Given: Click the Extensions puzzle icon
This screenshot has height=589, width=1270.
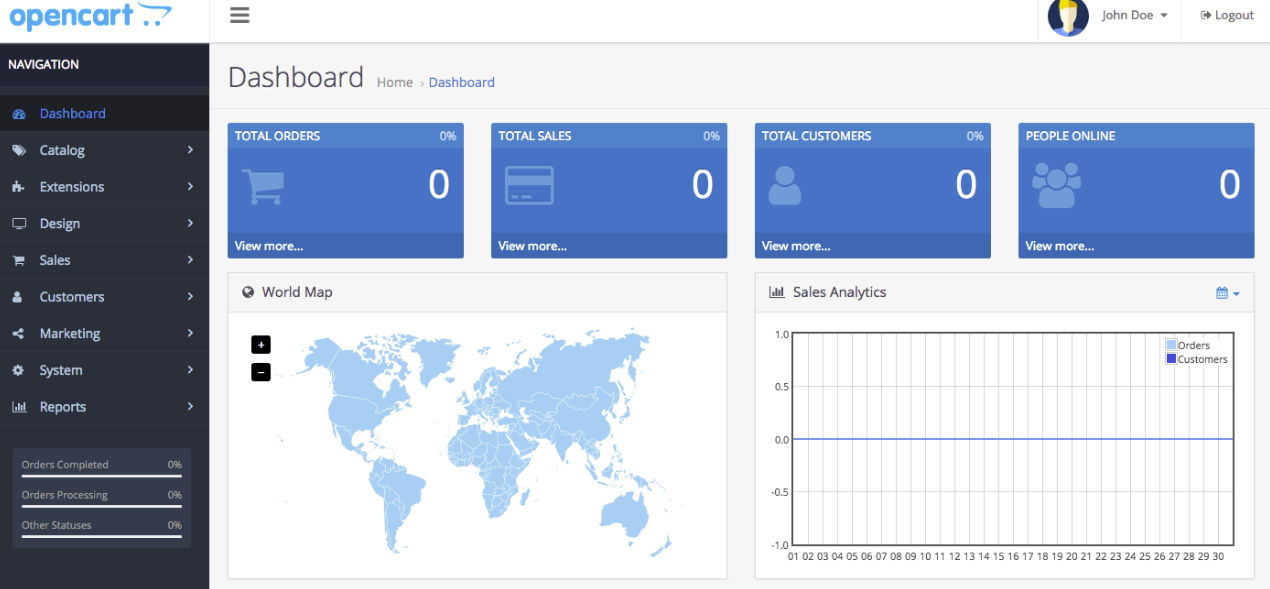Looking at the screenshot, I should [18, 187].
